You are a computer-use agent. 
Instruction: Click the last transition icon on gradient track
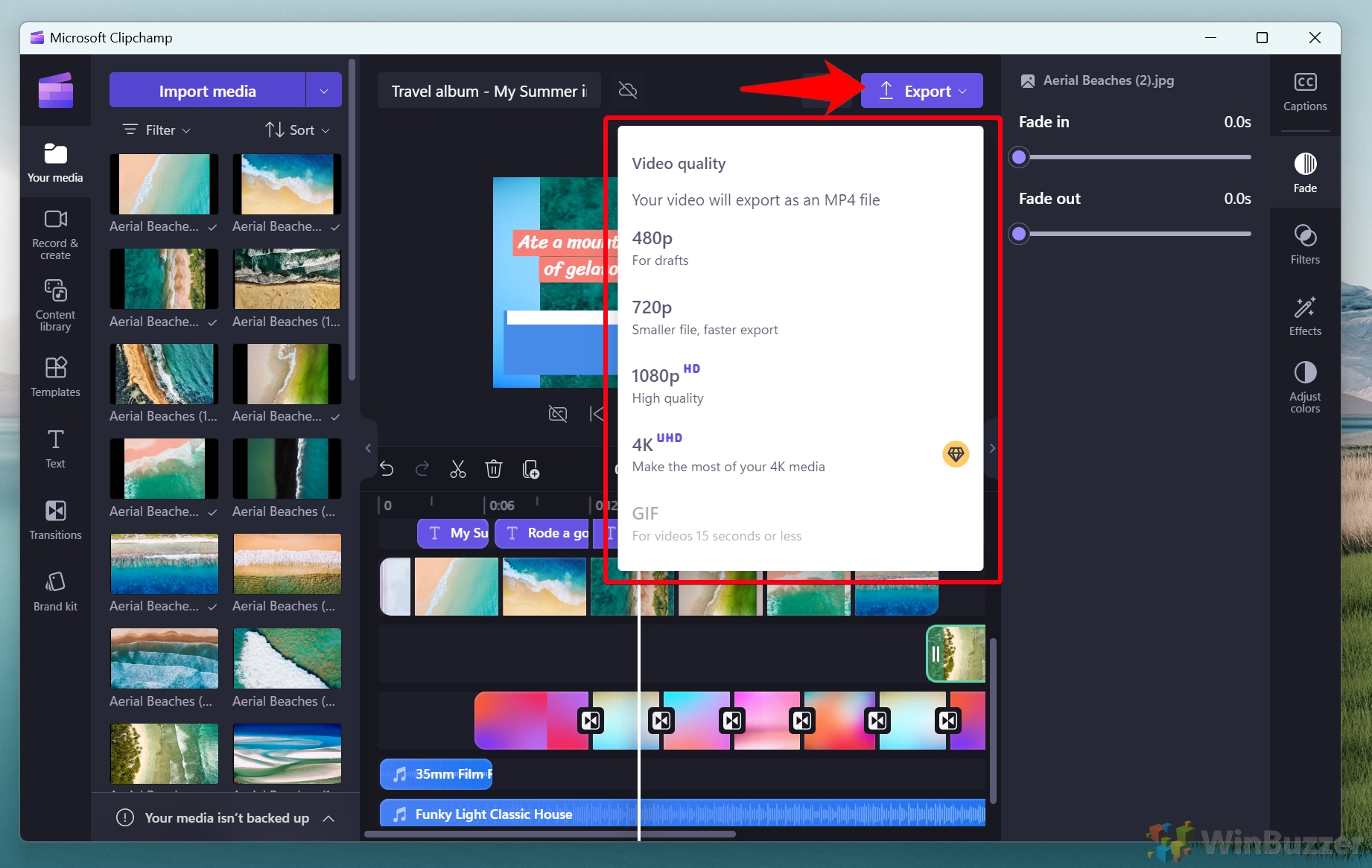(948, 720)
